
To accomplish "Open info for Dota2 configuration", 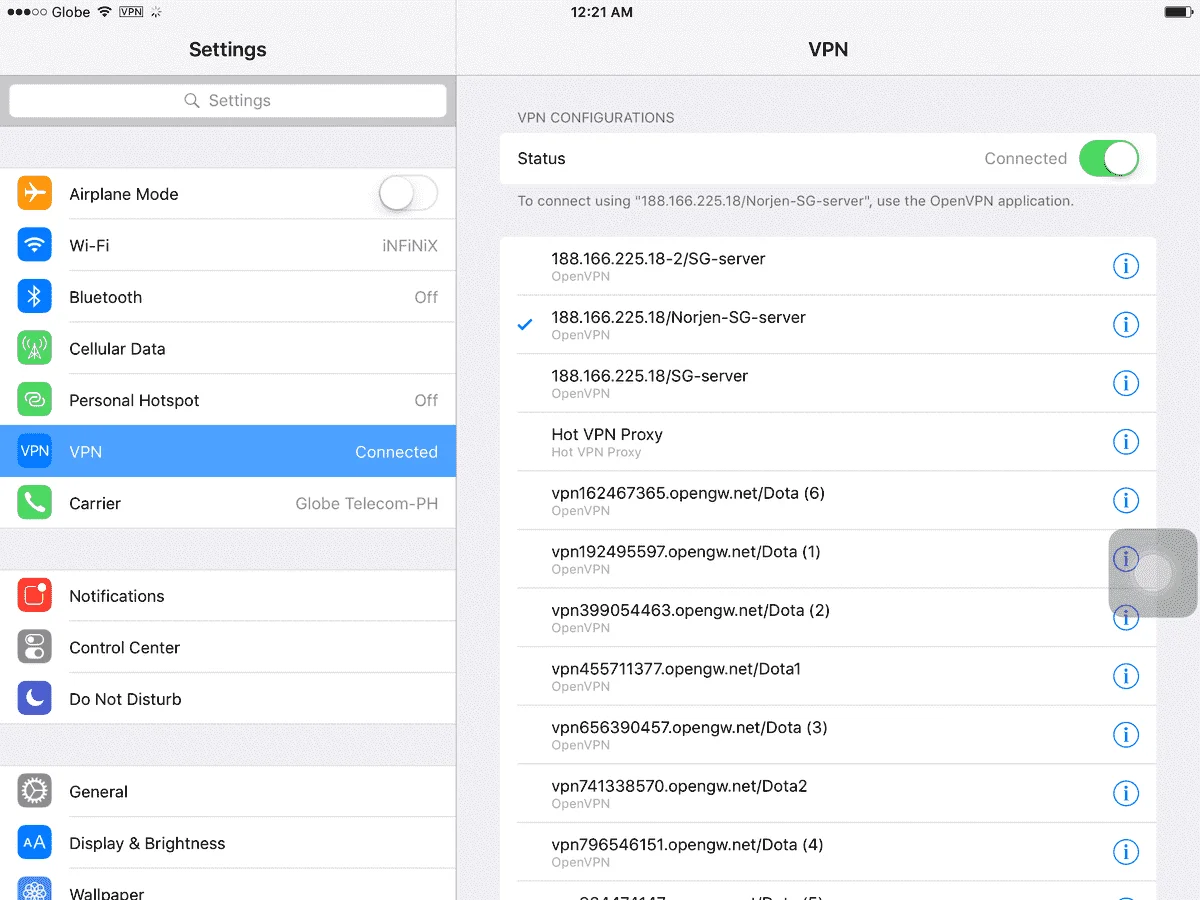I will point(1126,793).
